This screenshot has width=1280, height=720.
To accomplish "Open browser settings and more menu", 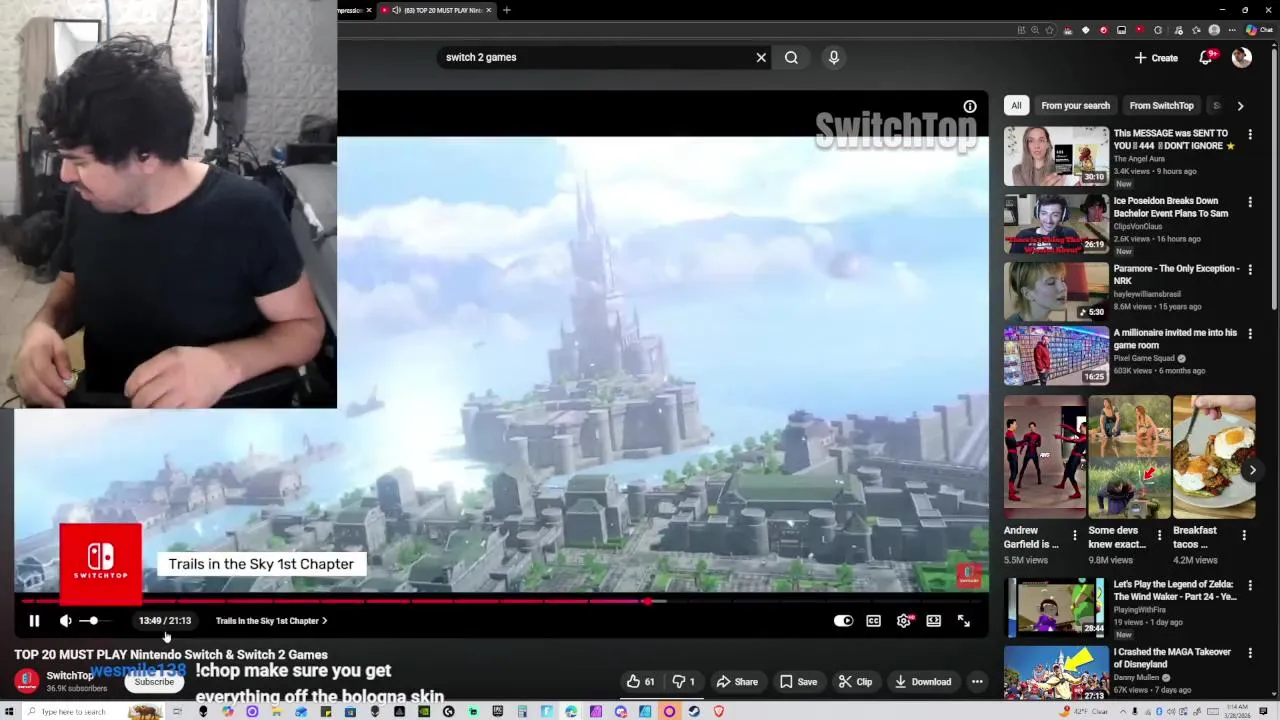I will [x=1232, y=30].
